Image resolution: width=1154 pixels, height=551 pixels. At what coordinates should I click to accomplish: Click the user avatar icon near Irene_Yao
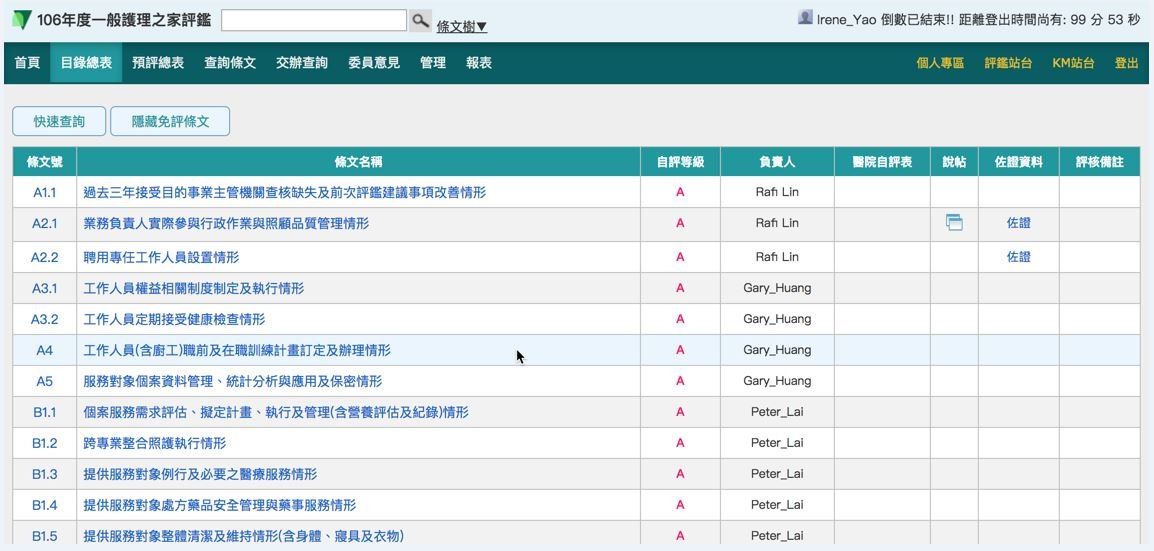[x=805, y=17]
